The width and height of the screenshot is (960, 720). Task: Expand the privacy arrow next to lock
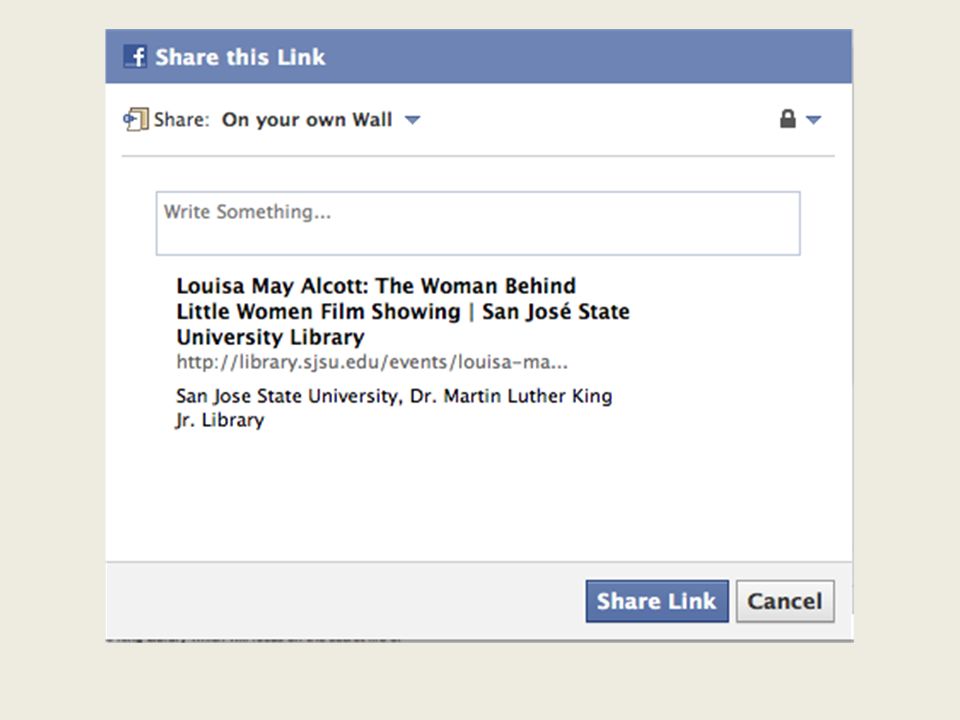(813, 120)
